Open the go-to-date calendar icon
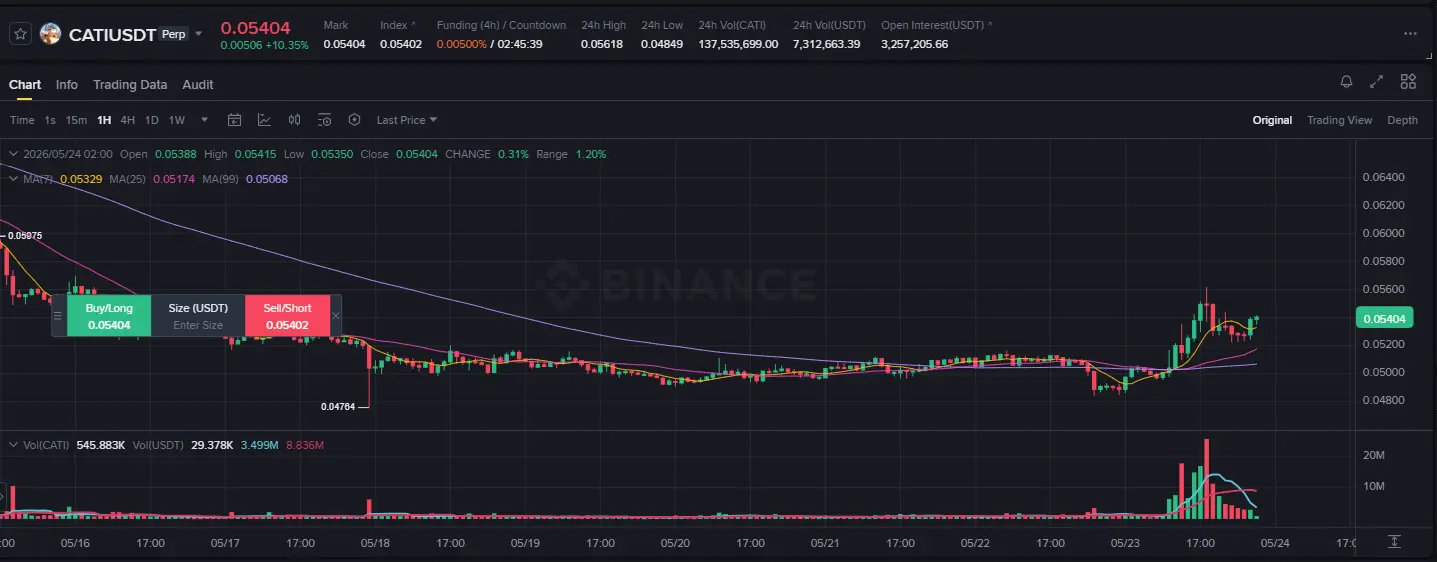 235,120
